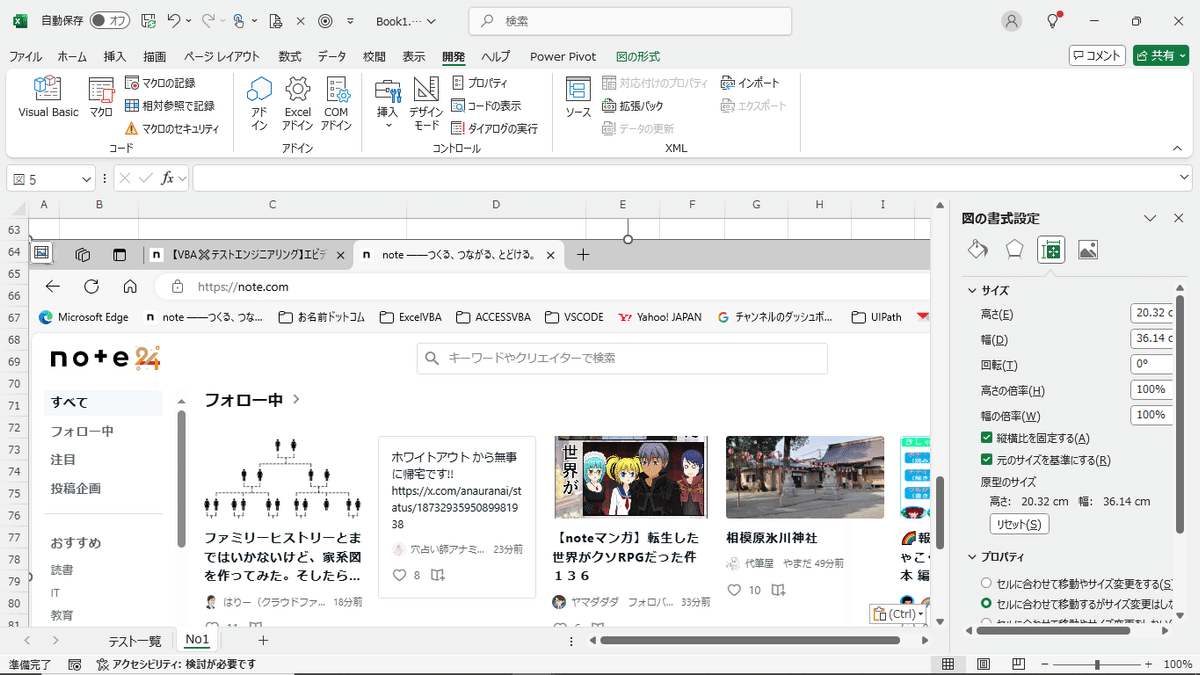Collapse the サイズ section
1200x675 pixels.
971,290
